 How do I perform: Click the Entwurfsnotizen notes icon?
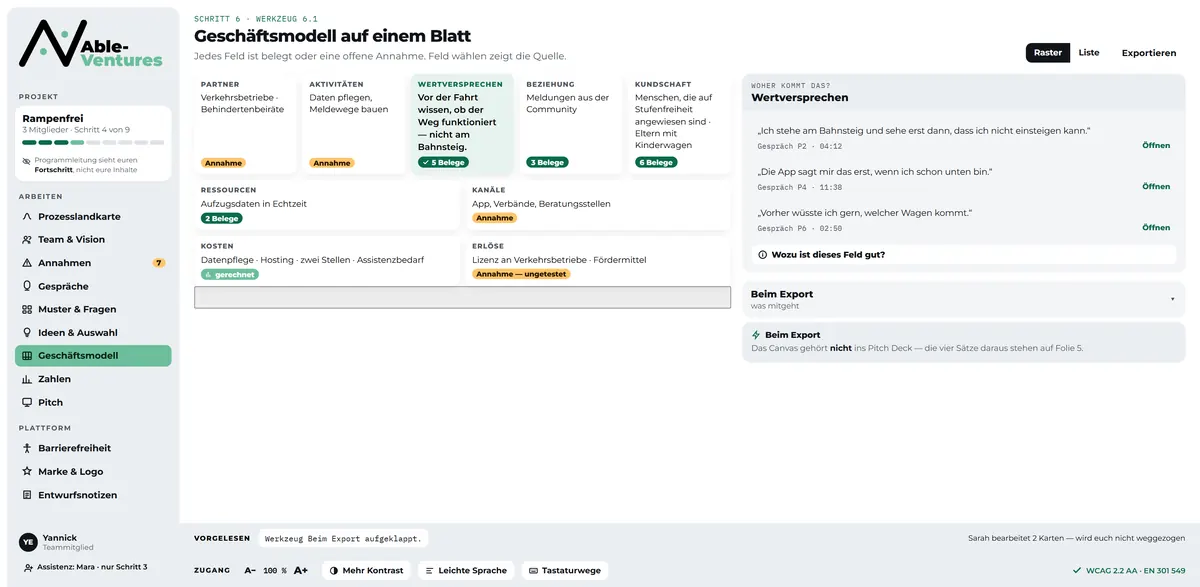pyautogui.click(x=28, y=495)
